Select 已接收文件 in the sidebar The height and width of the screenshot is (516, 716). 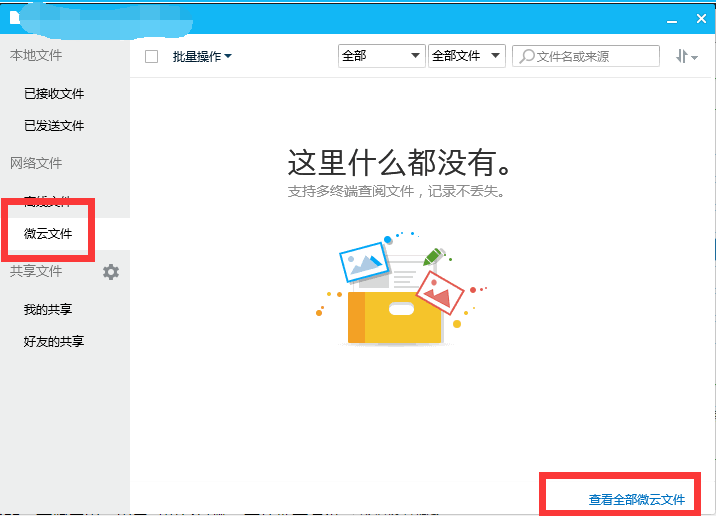pyautogui.click(x=54, y=94)
